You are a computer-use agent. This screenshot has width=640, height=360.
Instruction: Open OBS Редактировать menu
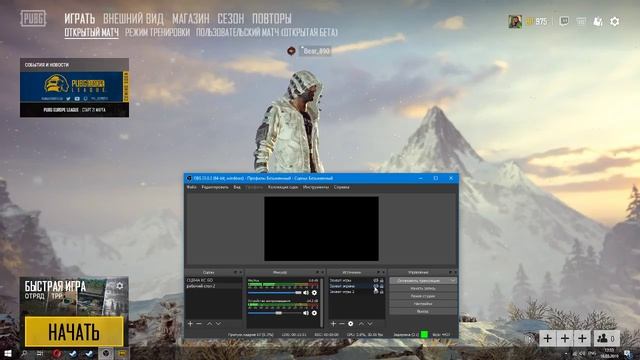(x=215, y=187)
